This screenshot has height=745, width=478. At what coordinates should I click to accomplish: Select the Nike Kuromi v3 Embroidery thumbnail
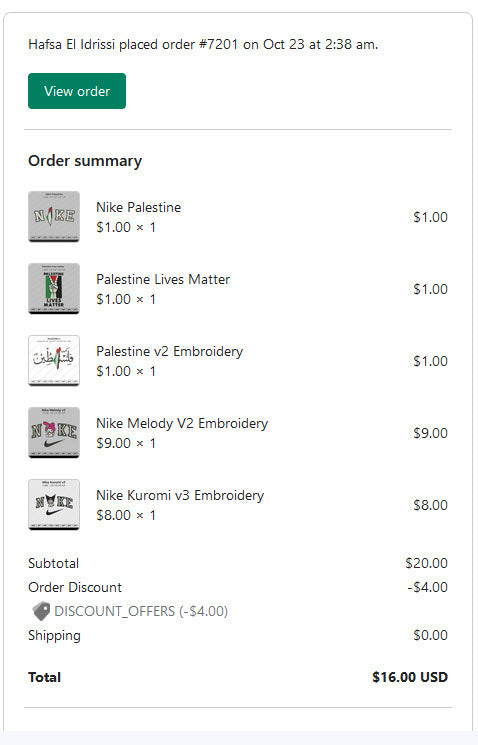(x=54, y=505)
